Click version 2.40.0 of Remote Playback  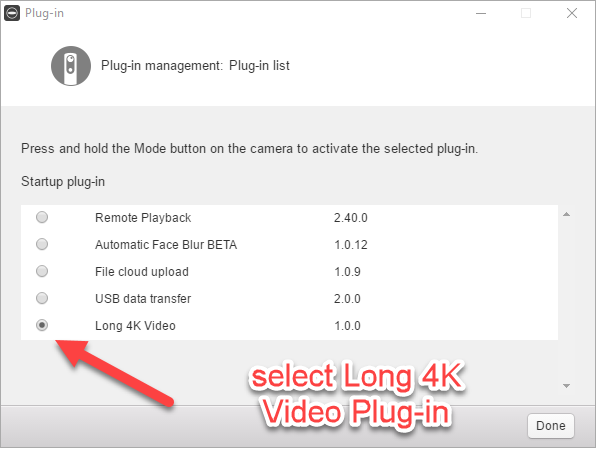[351, 218]
